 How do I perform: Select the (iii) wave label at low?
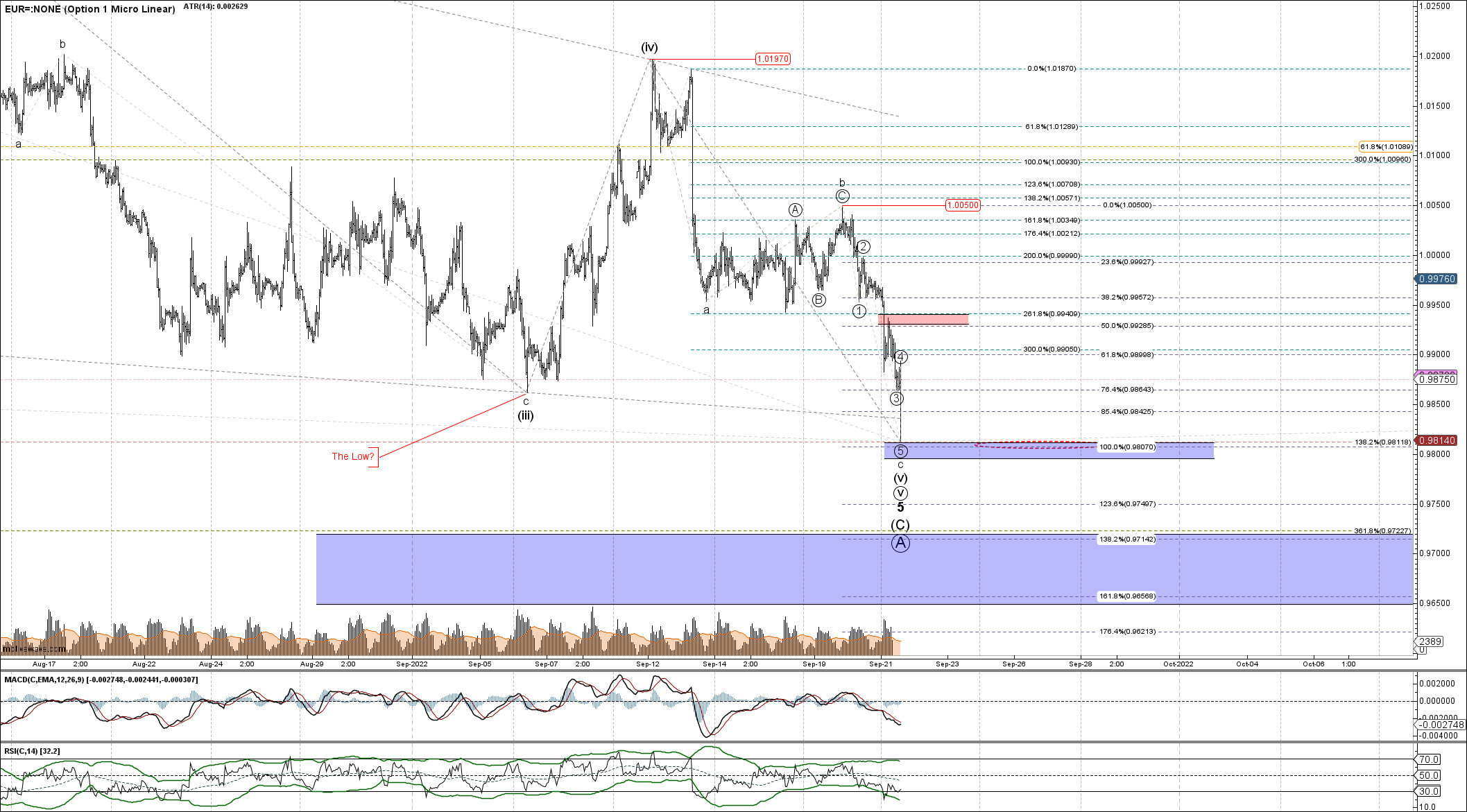tap(526, 415)
